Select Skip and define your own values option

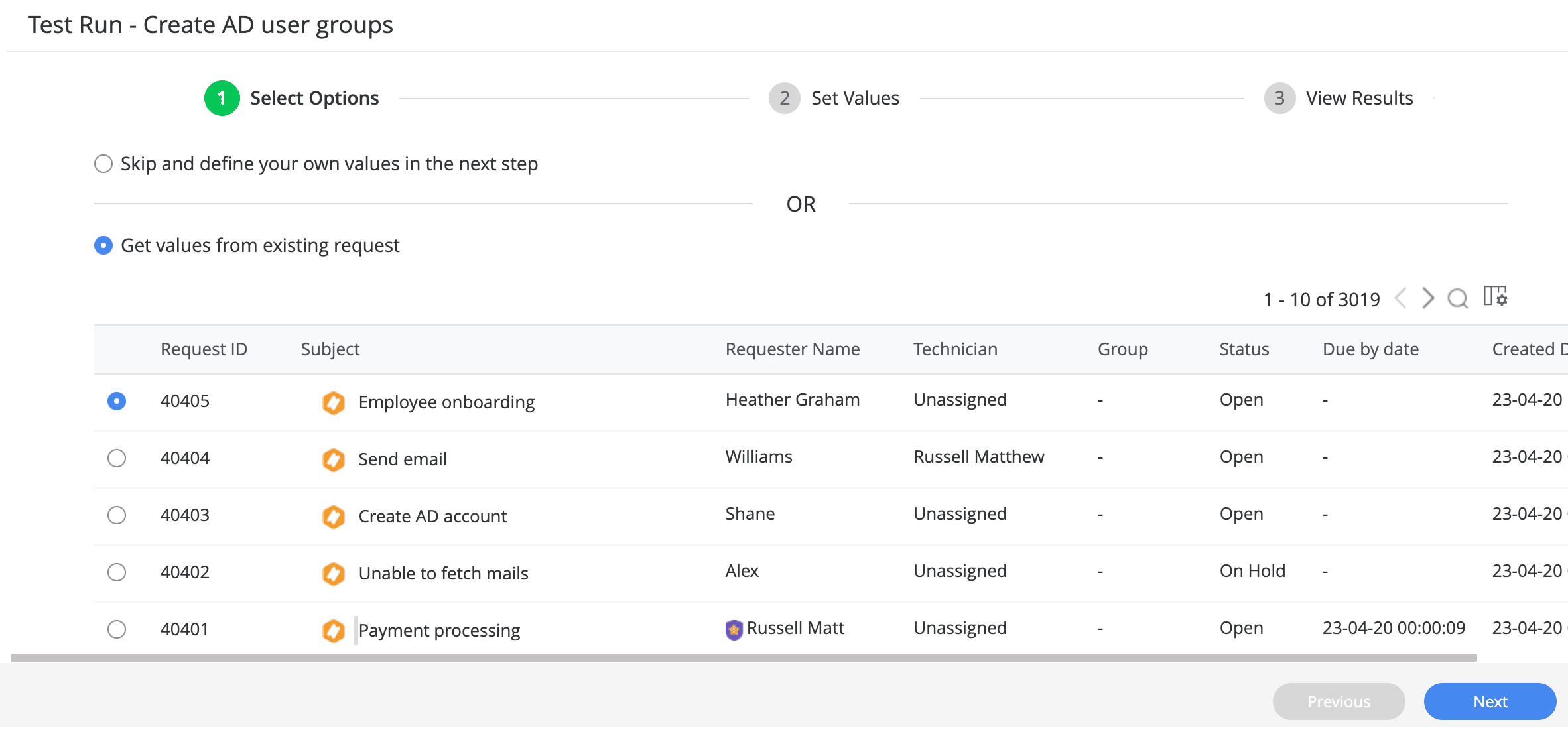click(x=103, y=164)
